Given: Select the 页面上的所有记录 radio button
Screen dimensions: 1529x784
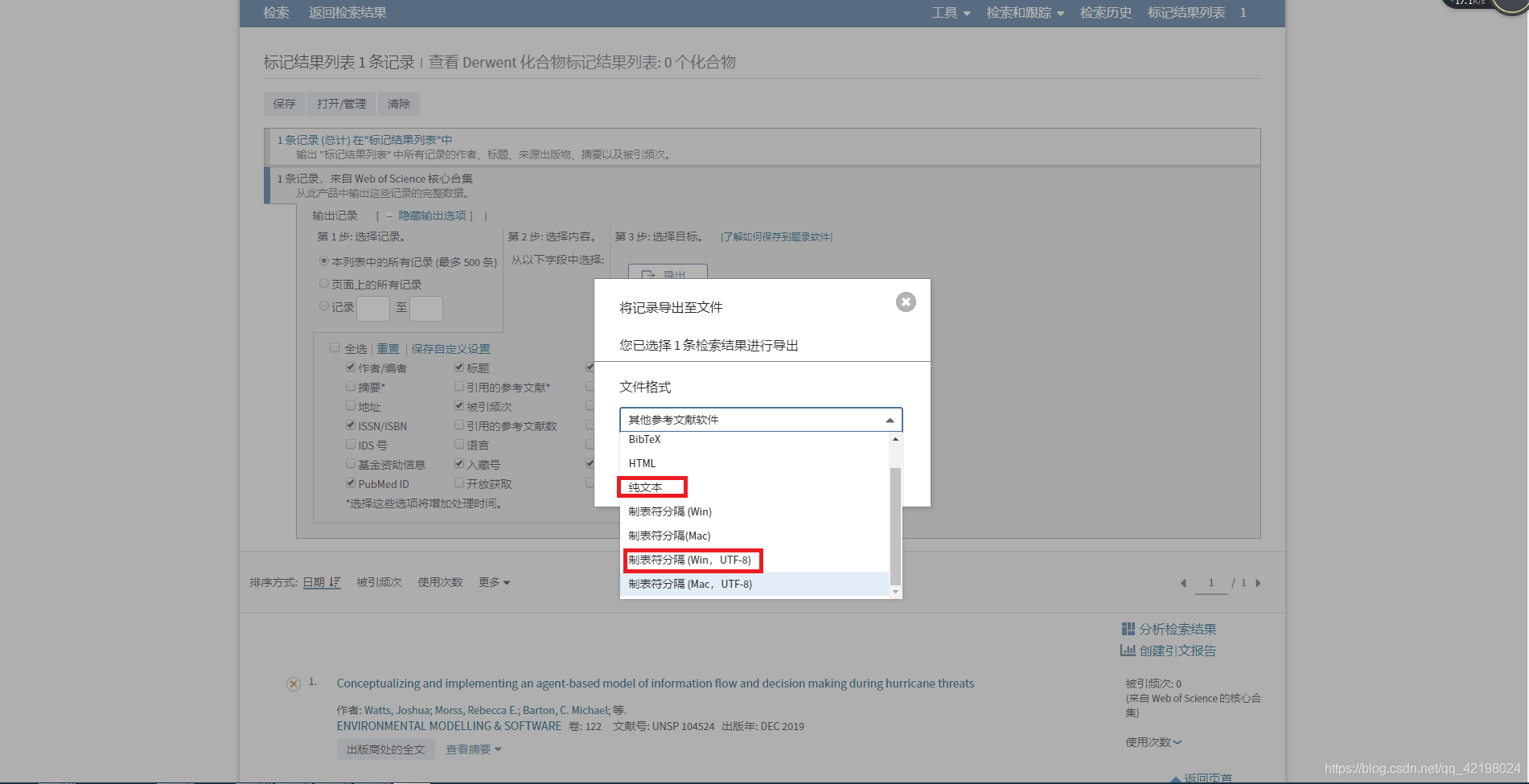Looking at the screenshot, I should [x=324, y=283].
